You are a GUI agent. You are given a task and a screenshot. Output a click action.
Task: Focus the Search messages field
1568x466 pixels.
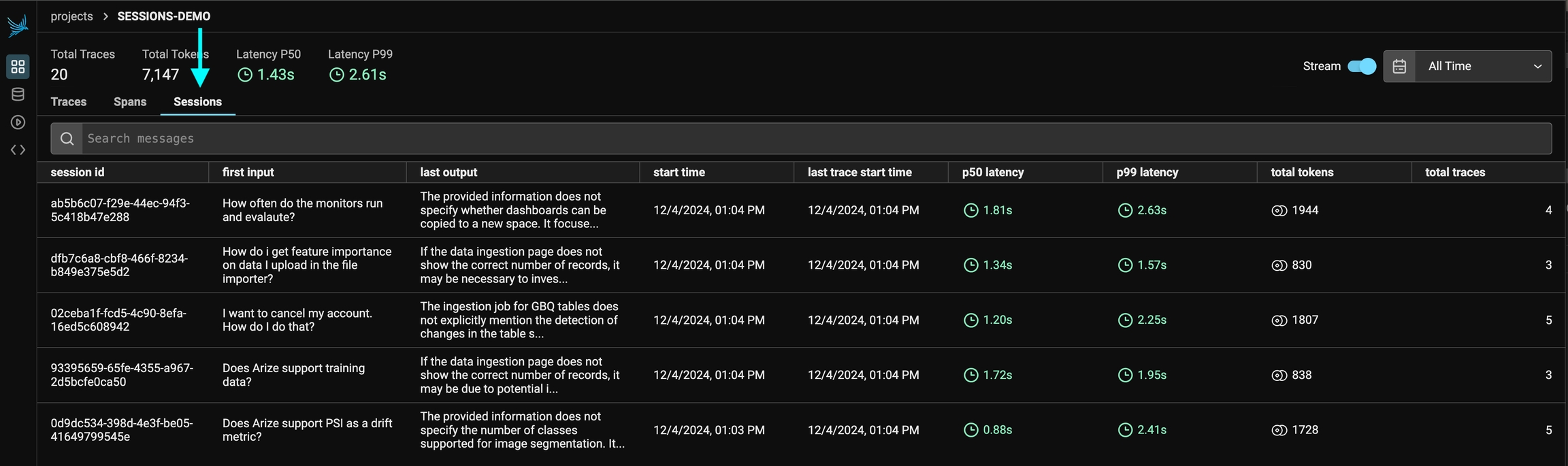[817, 139]
